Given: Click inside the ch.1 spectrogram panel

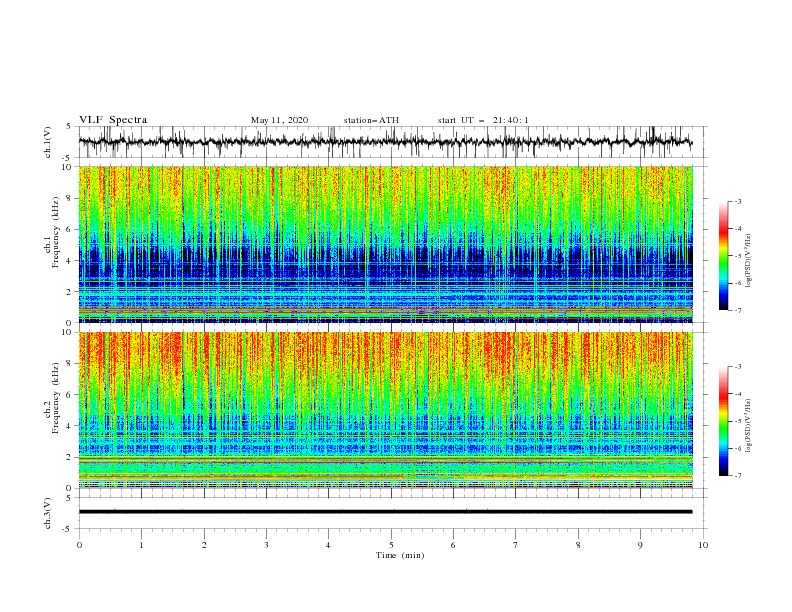Looking at the screenshot, I should coord(385,244).
